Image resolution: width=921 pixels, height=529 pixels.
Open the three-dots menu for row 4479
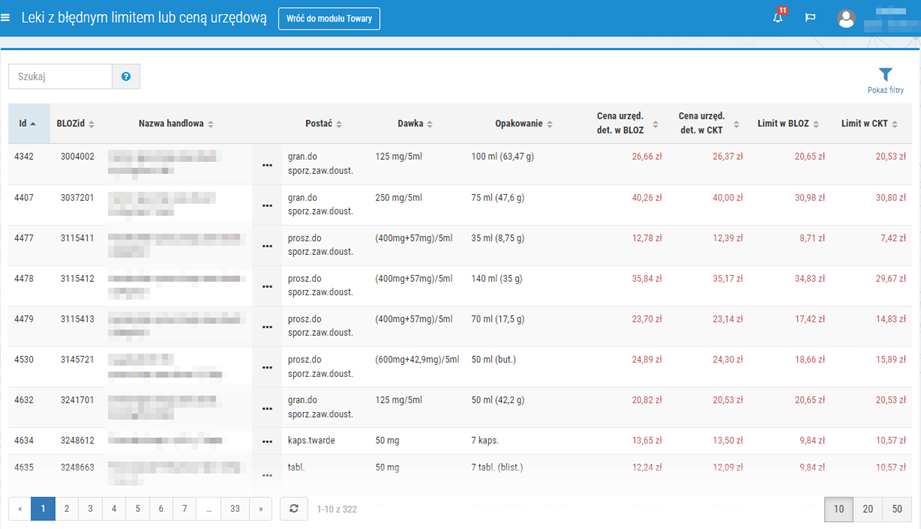click(x=267, y=327)
